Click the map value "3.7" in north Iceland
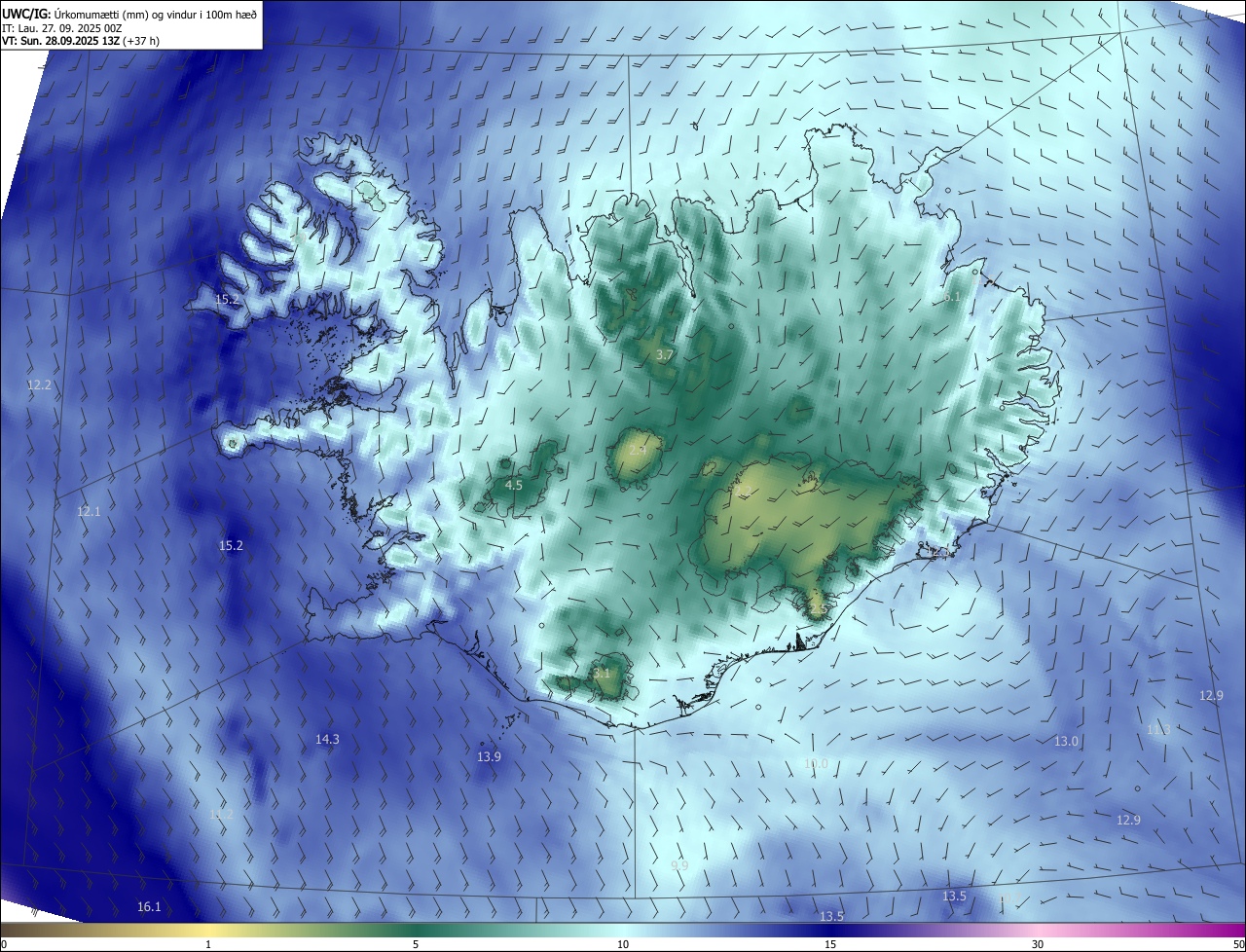The height and width of the screenshot is (952, 1246). point(665,355)
